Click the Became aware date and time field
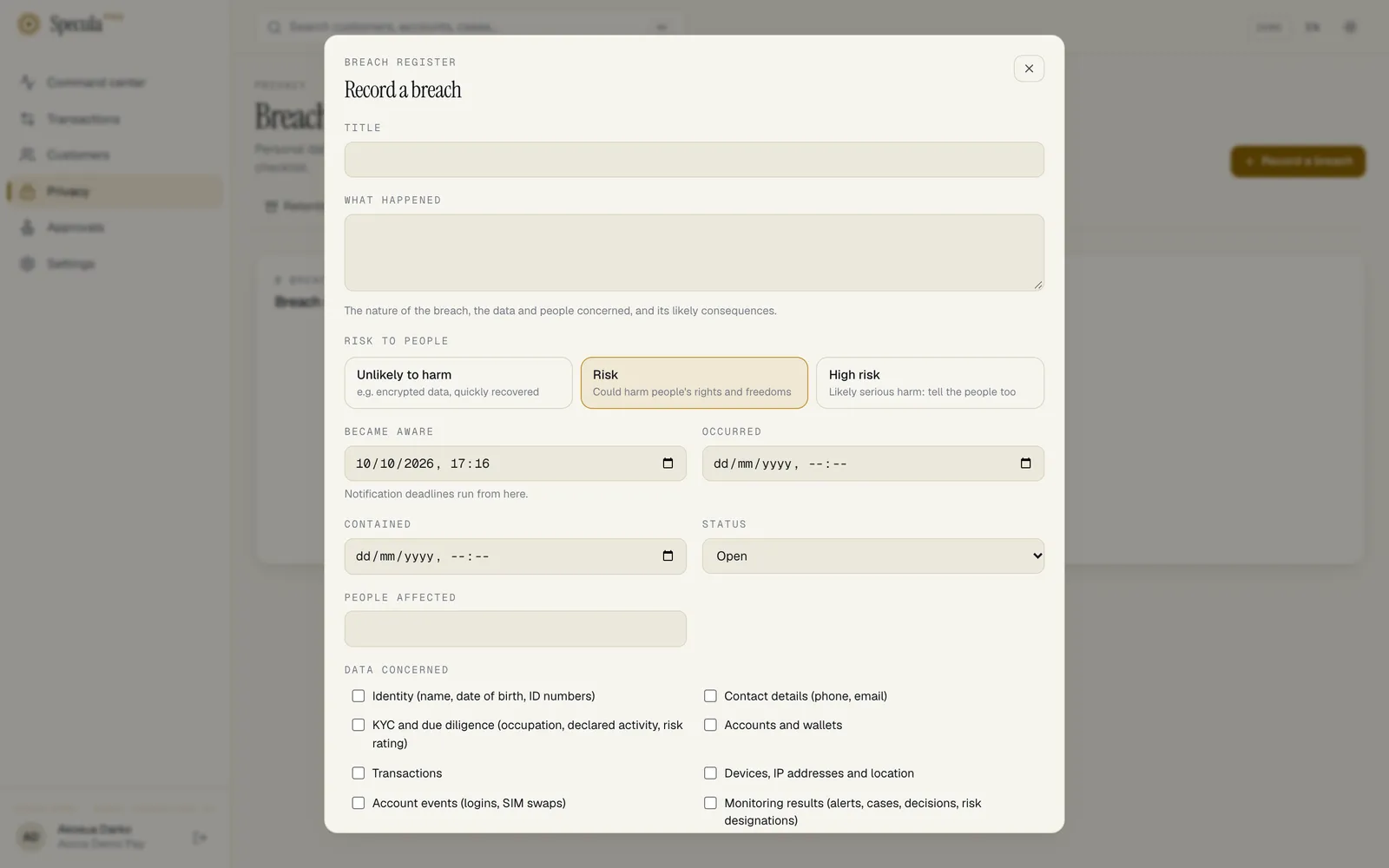The width and height of the screenshot is (1389, 868). [516, 464]
